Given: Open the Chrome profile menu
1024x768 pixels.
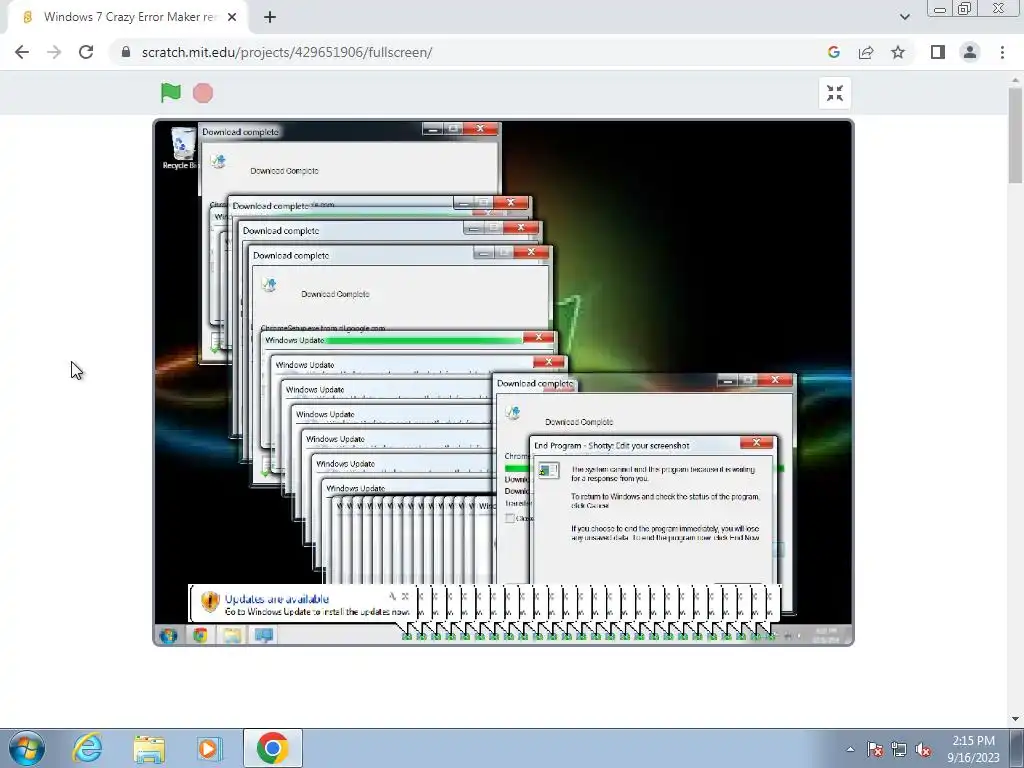Looking at the screenshot, I should (970, 52).
